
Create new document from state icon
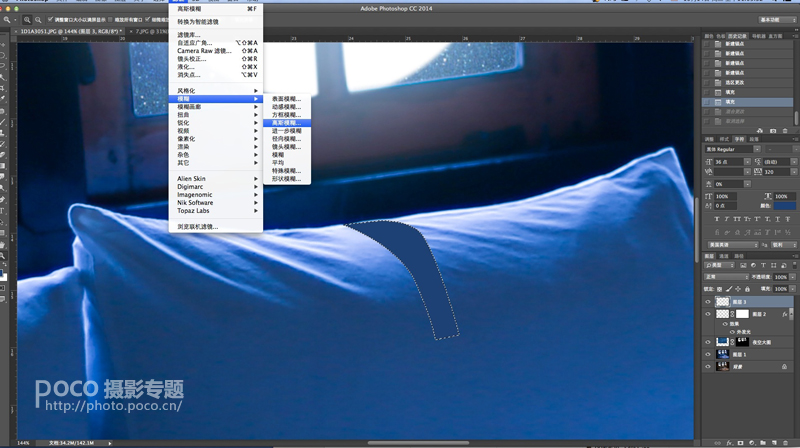(x=761, y=131)
